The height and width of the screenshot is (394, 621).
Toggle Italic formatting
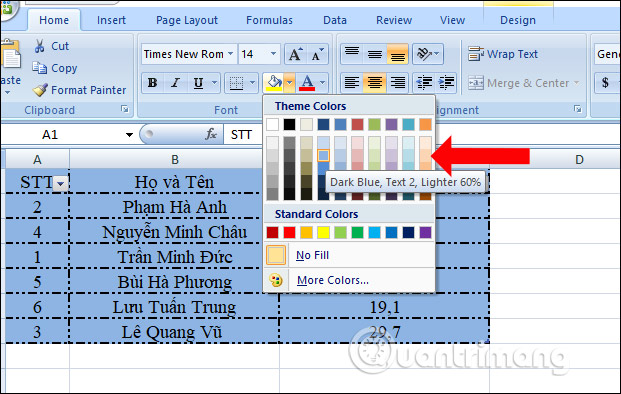pyautogui.click(x=175, y=83)
